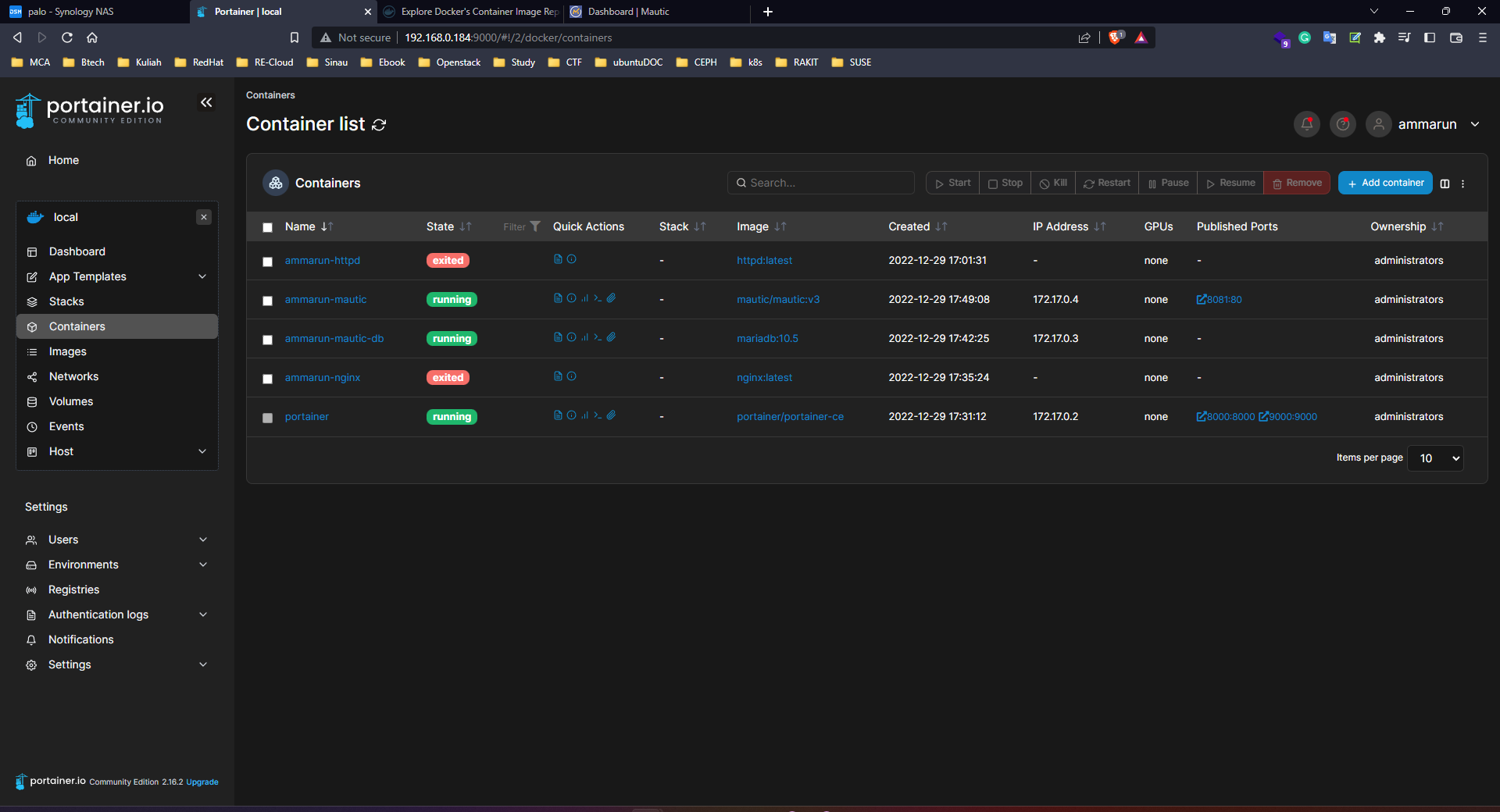Open exec console for ammarun-mautic
The image size is (1500, 812).
click(598, 298)
